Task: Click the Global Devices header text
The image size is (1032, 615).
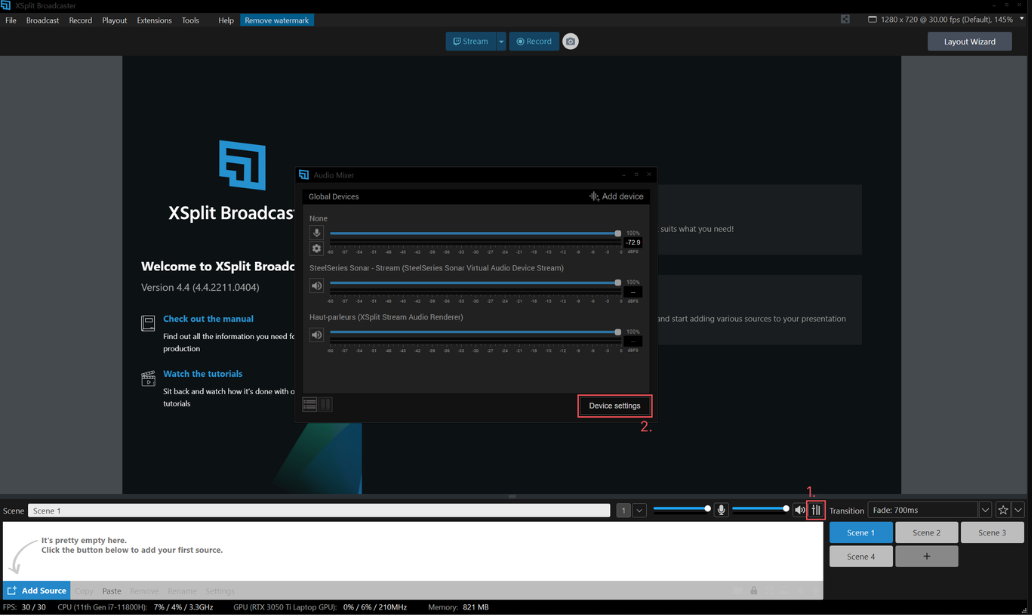Action: [334, 196]
